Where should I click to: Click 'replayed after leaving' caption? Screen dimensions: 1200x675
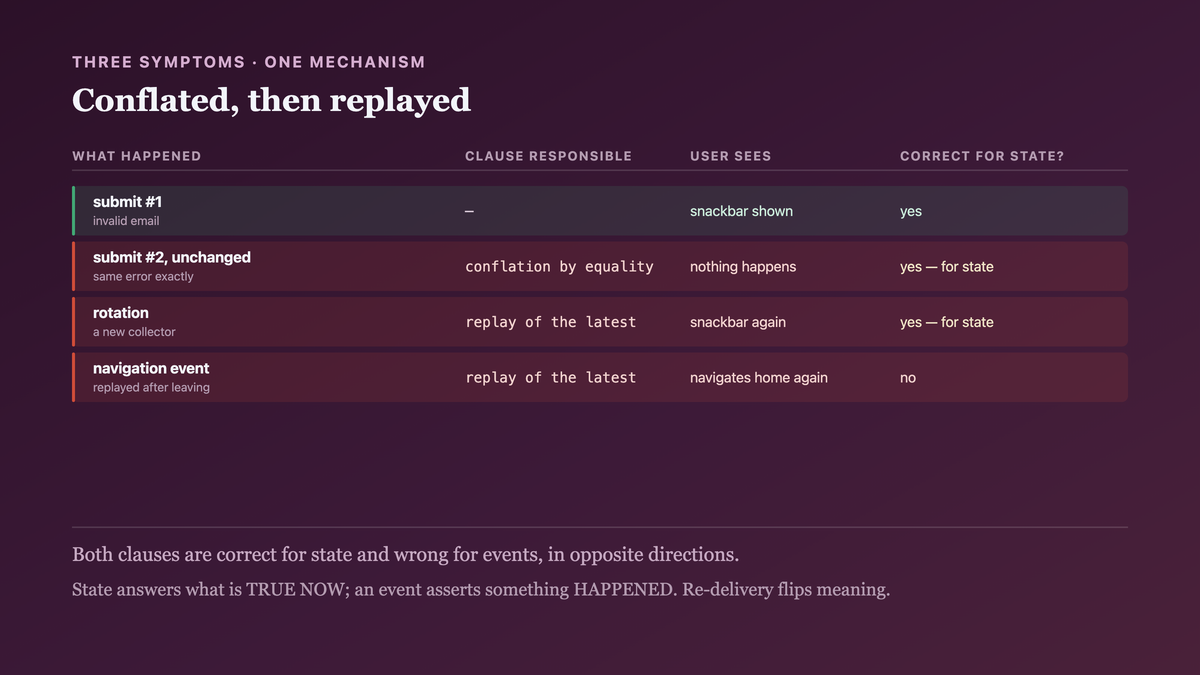click(151, 387)
